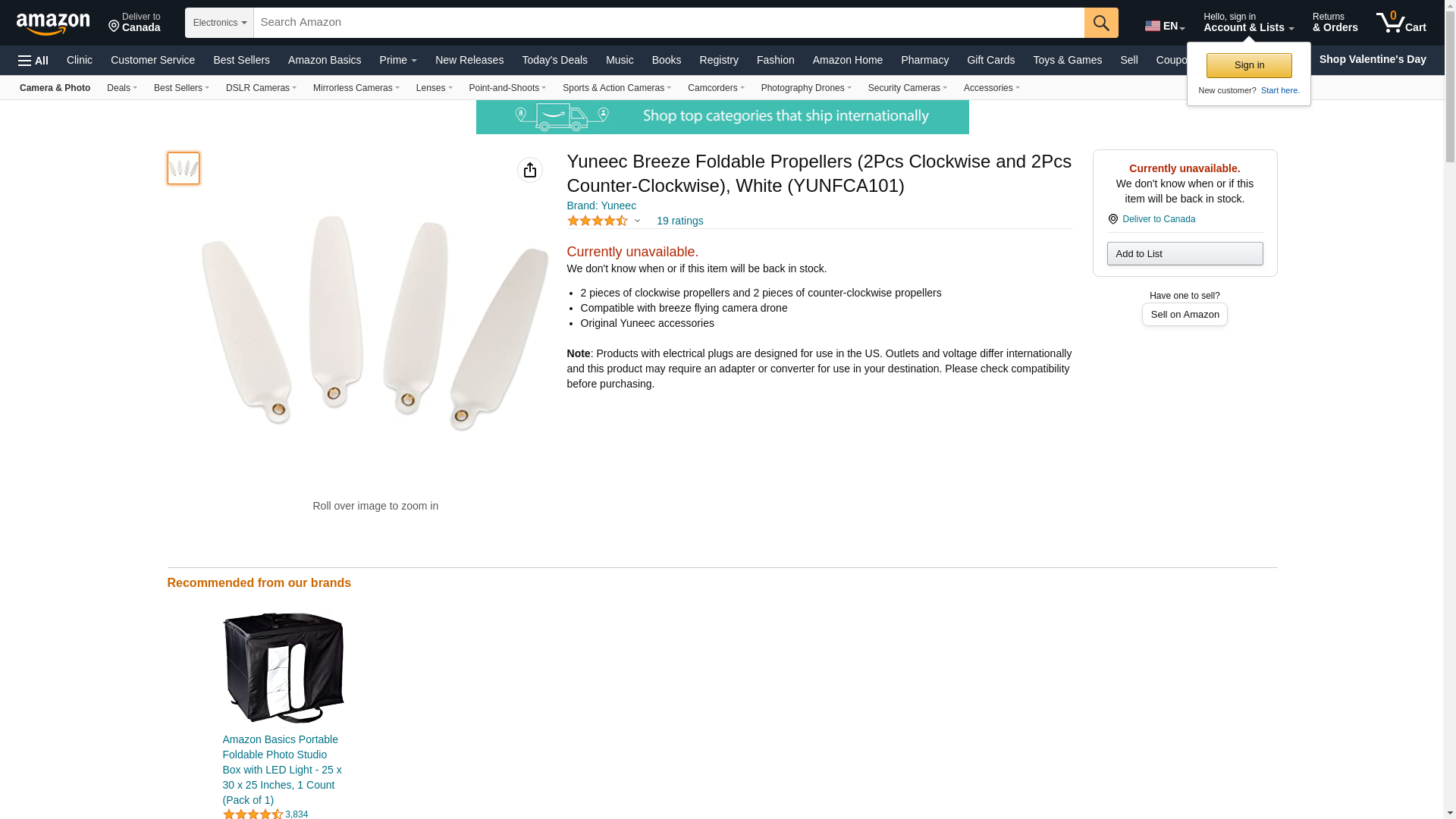Click the yellow Sign in button
Screen dimensions: 1456x819
tap(1249, 65)
